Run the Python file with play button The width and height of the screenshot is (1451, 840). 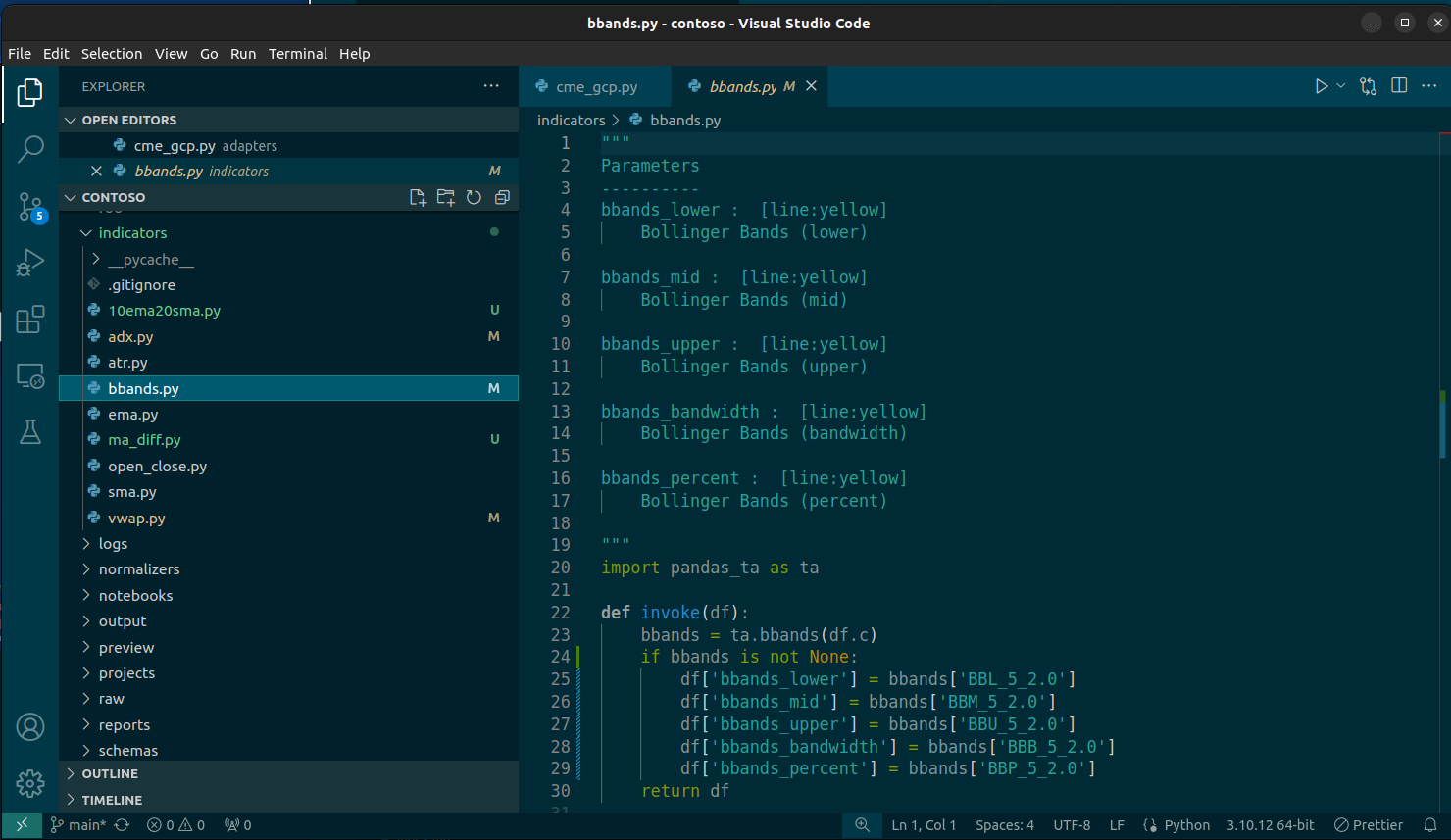click(x=1321, y=86)
